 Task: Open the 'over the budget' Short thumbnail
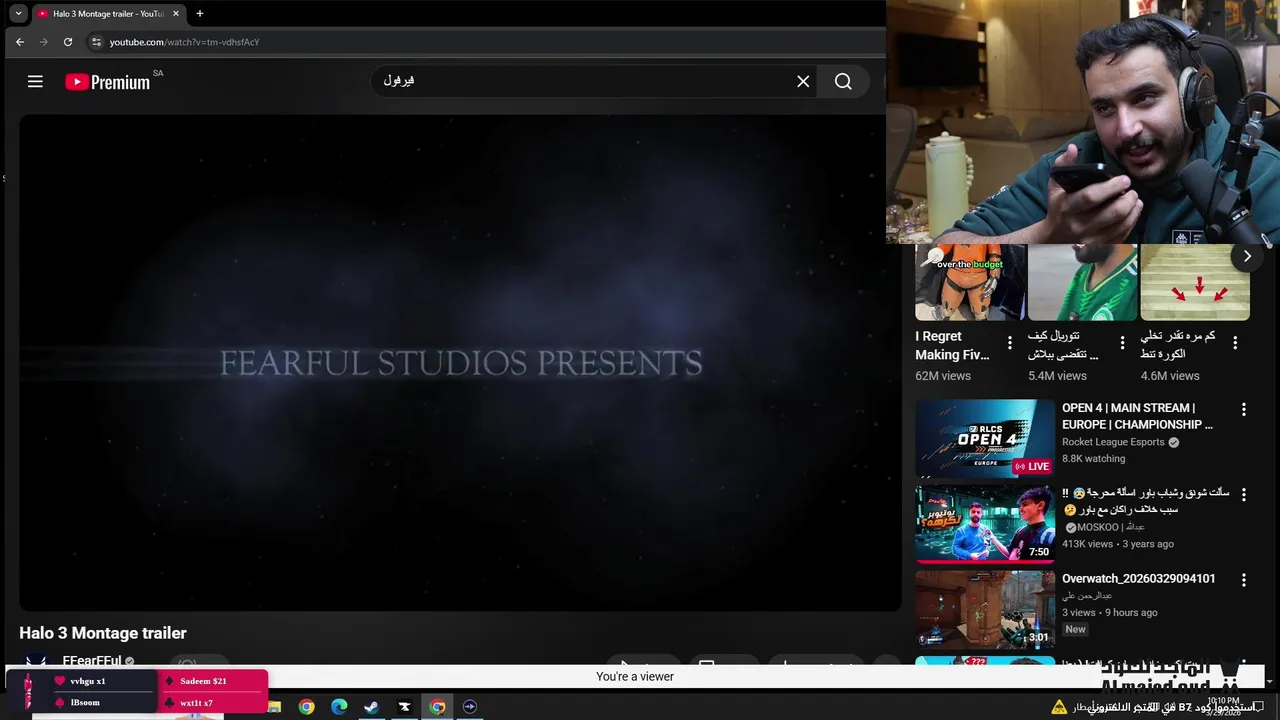pos(970,282)
